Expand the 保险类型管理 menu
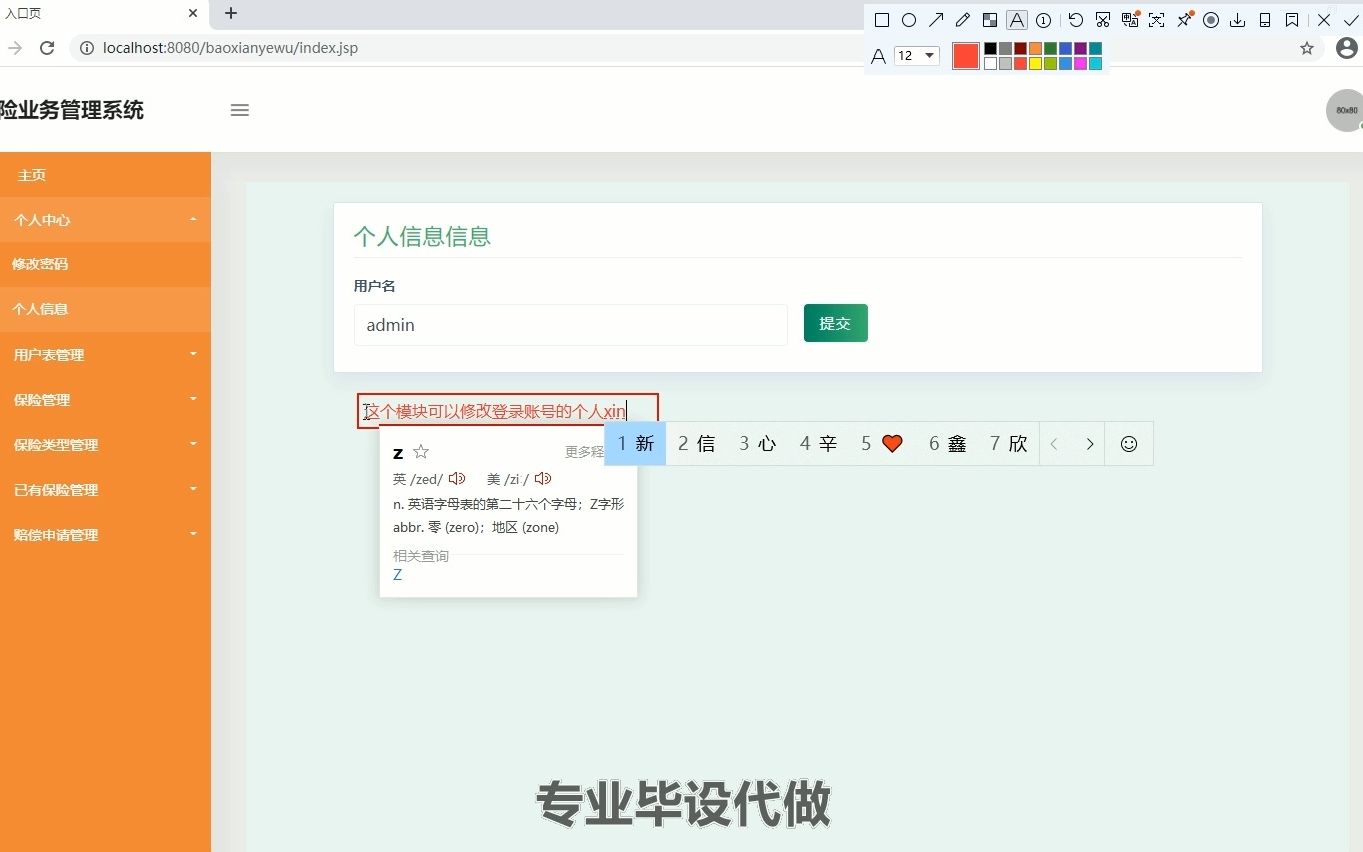The height and width of the screenshot is (852, 1363). click(105, 445)
